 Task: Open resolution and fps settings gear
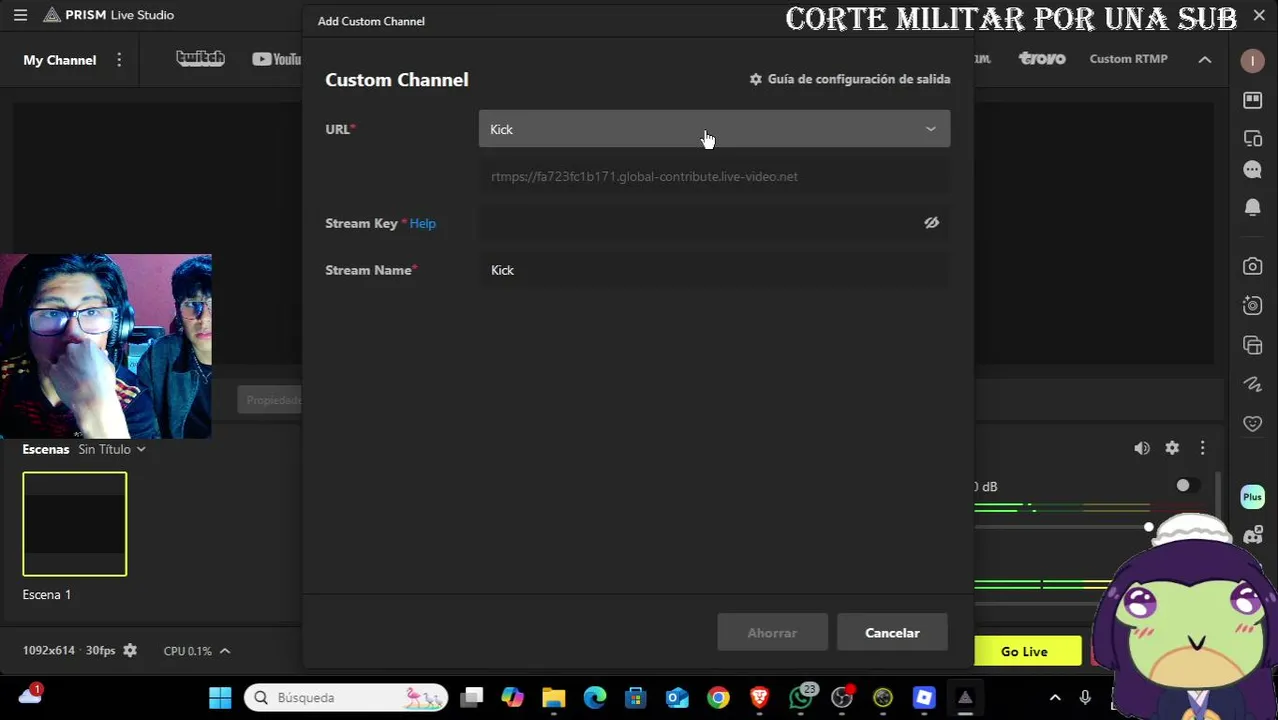[130, 651]
